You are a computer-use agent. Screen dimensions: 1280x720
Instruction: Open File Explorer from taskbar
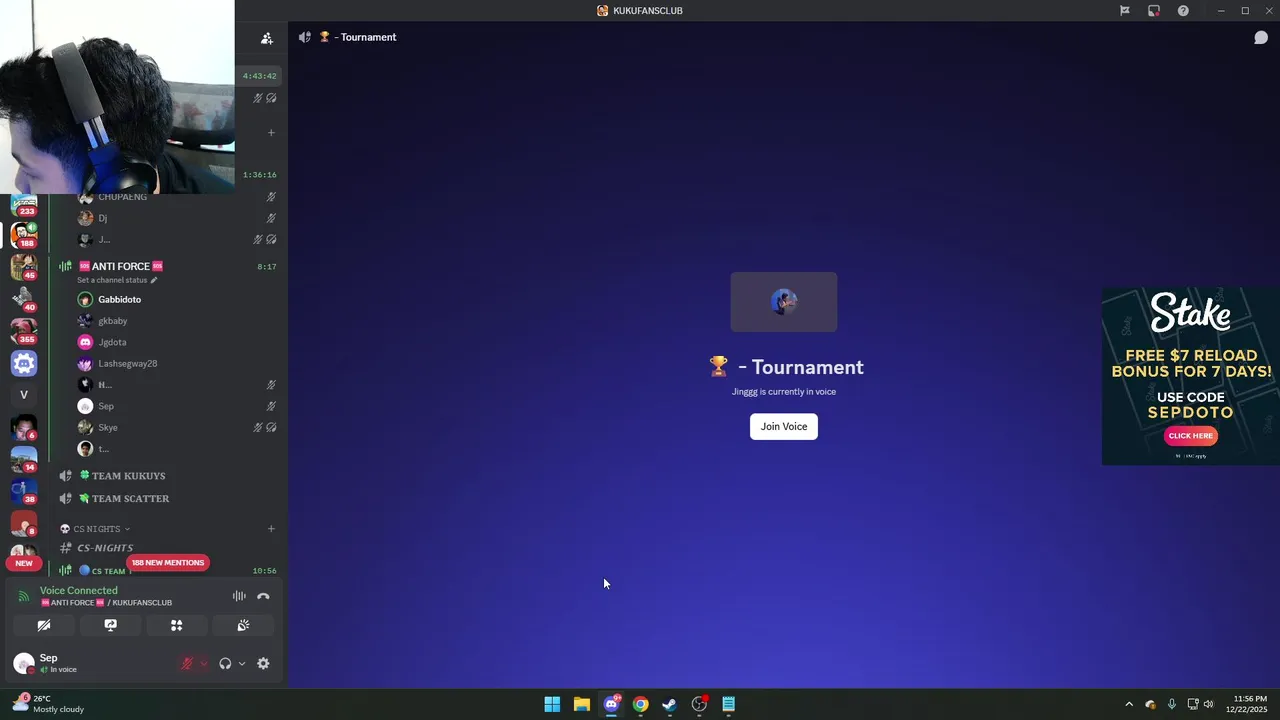[x=582, y=704]
